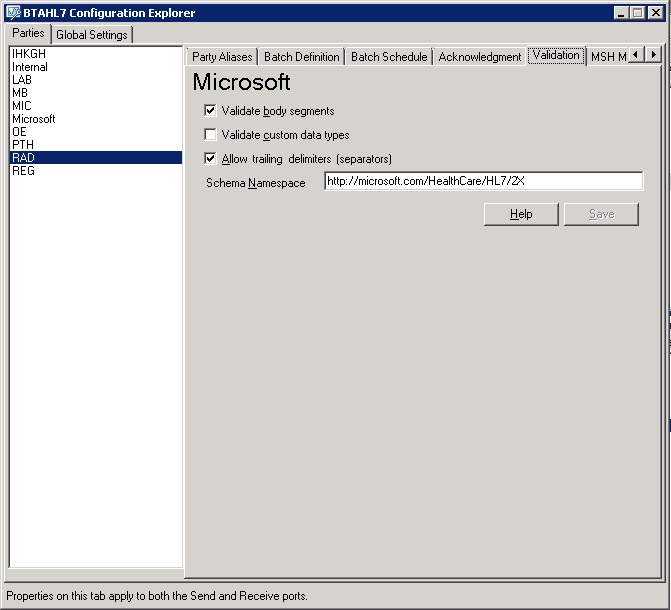The height and width of the screenshot is (610, 671).
Task: Open the Party Aliases tab
Action: coord(222,57)
